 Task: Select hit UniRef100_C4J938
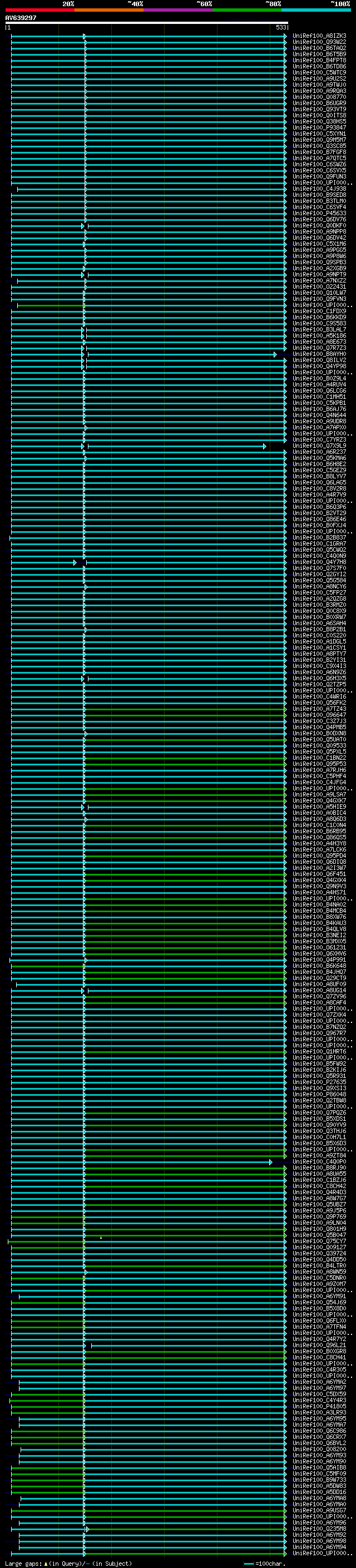pyautogui.click(x=319, y=189)
